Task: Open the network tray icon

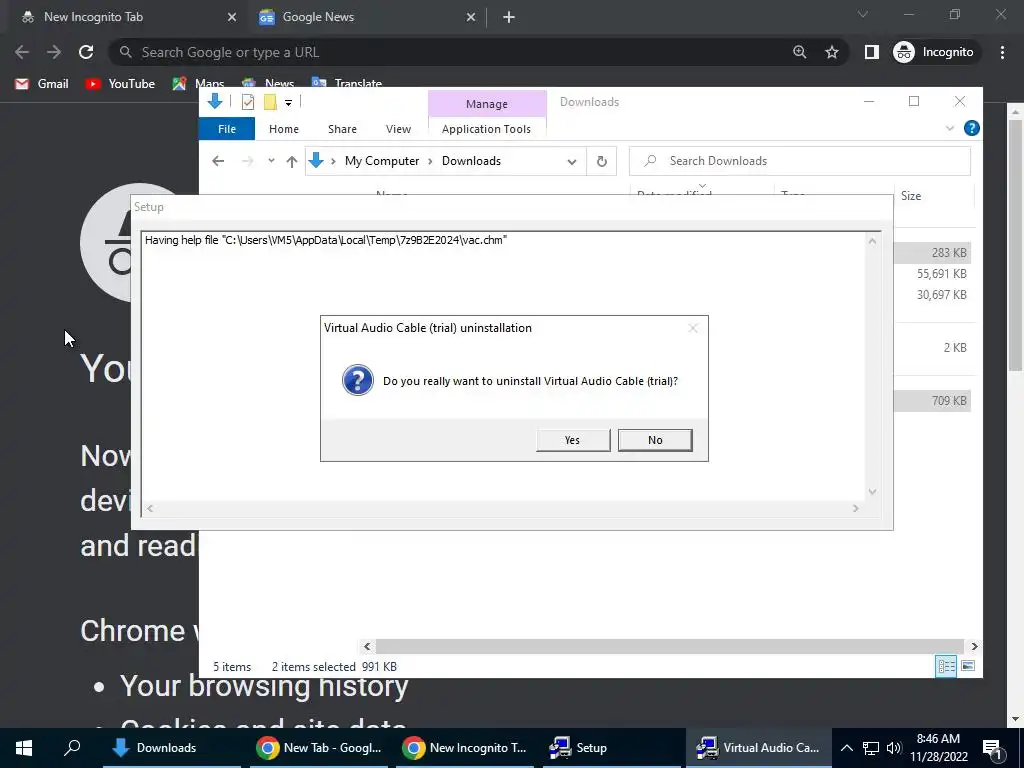Action: tap(871, 748)
